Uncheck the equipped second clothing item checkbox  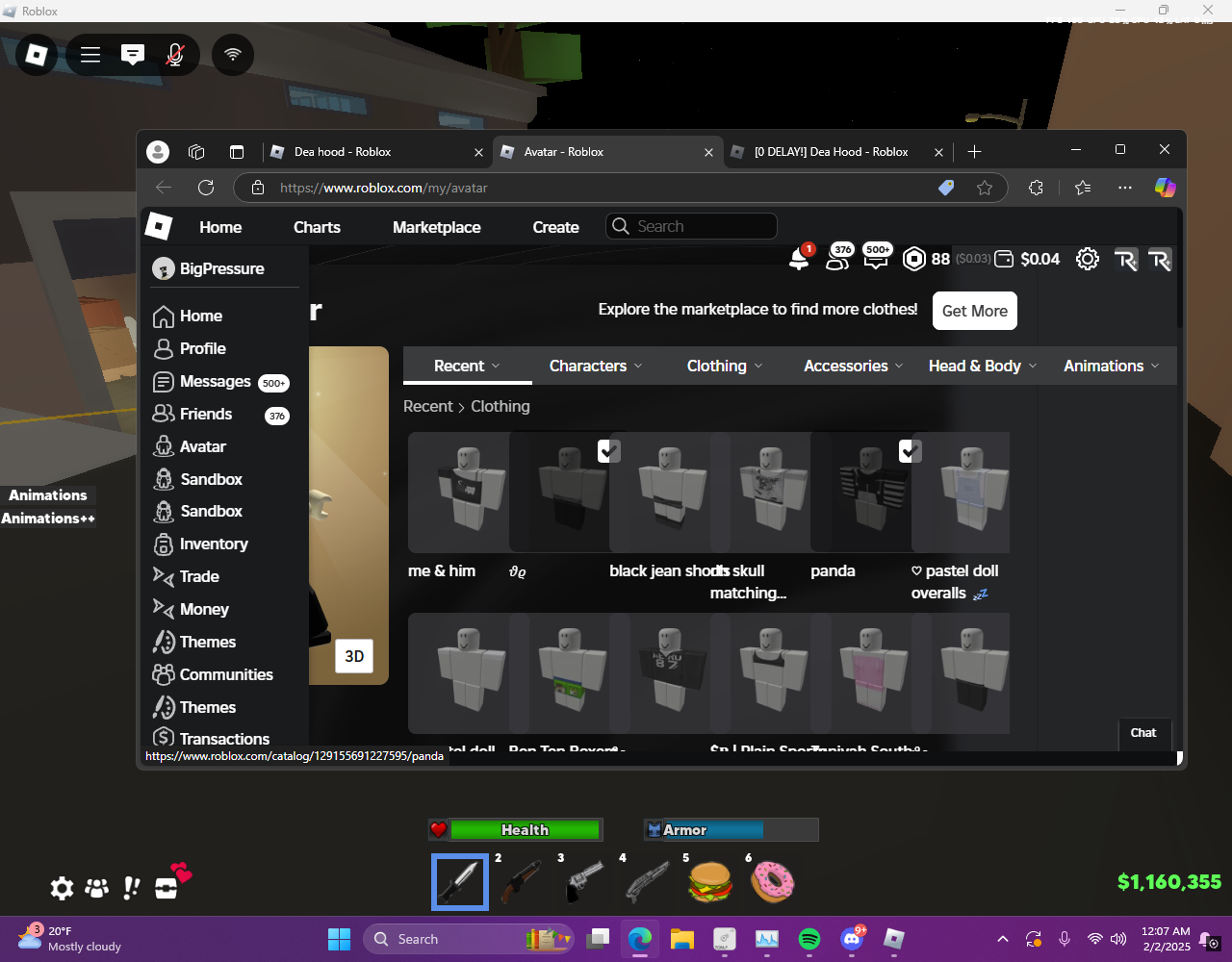click(608, 451)
